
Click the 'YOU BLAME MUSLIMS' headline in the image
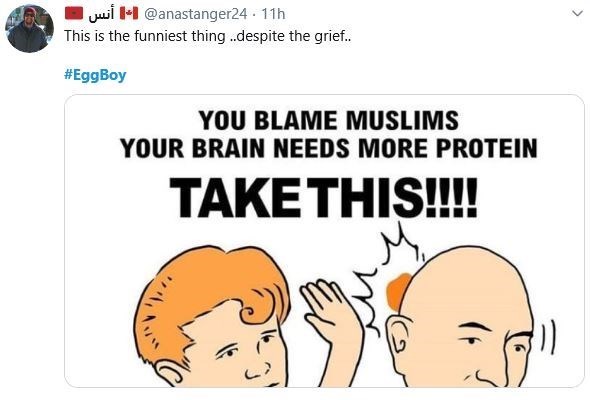(x=328, y=120)
